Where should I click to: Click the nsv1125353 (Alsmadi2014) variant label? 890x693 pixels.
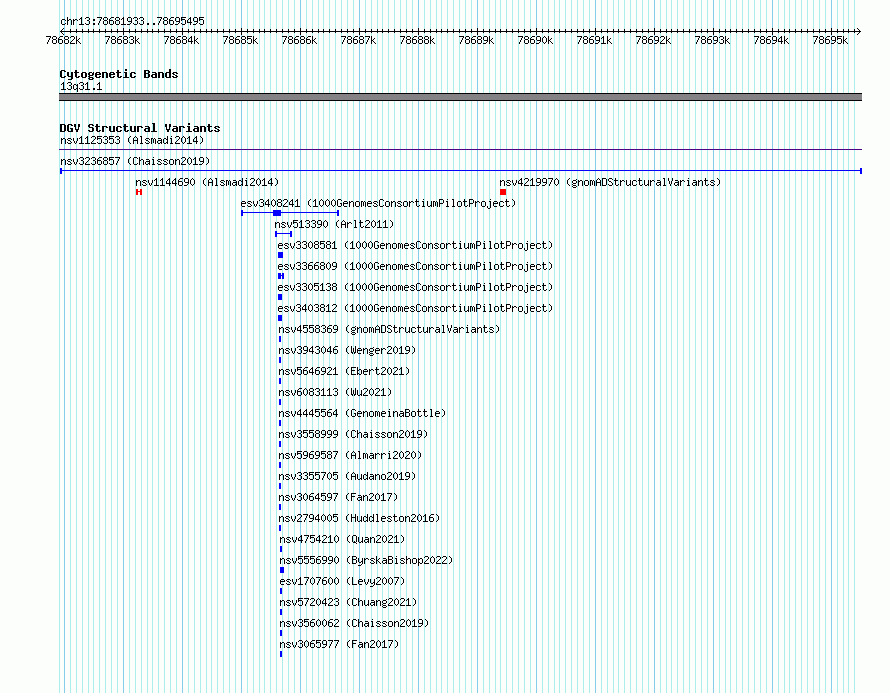point(132,140)
